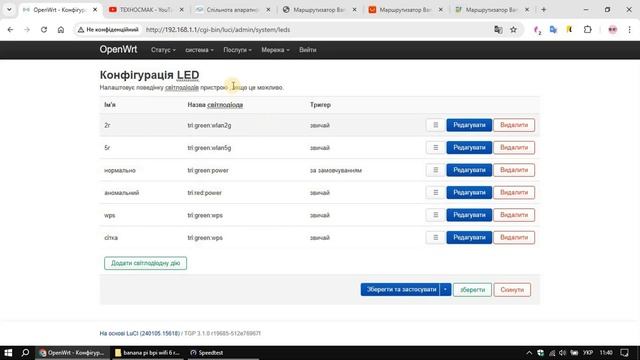Click the drag handle for the нормально row
This screenshot has height=360, width=640.
pos(436,170)
